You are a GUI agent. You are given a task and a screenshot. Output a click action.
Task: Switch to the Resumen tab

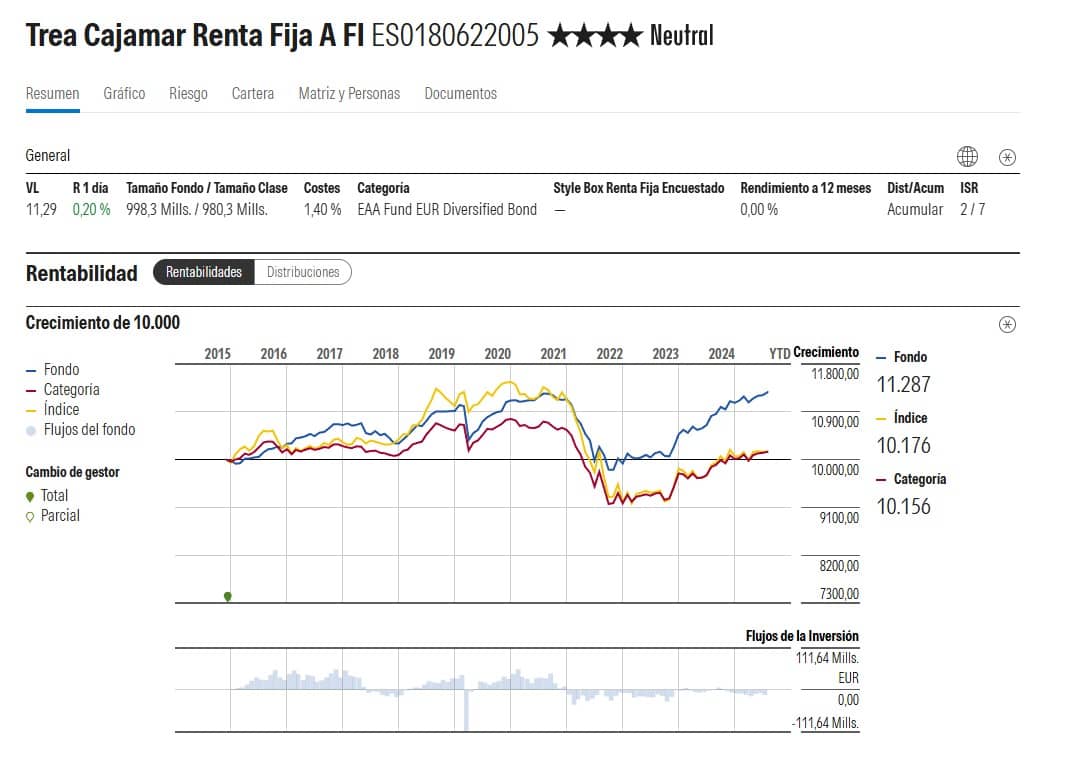click(x=52, y=93)
